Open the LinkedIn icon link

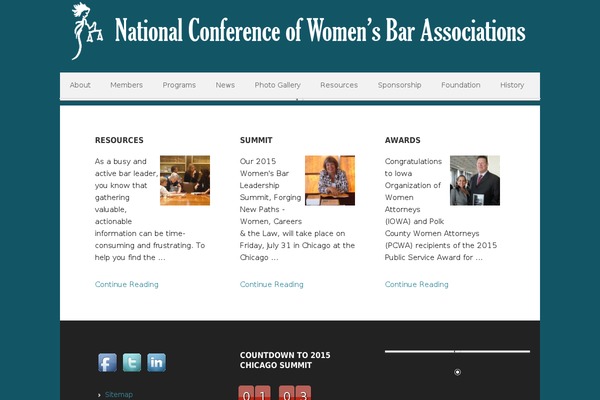coord(157,362)
